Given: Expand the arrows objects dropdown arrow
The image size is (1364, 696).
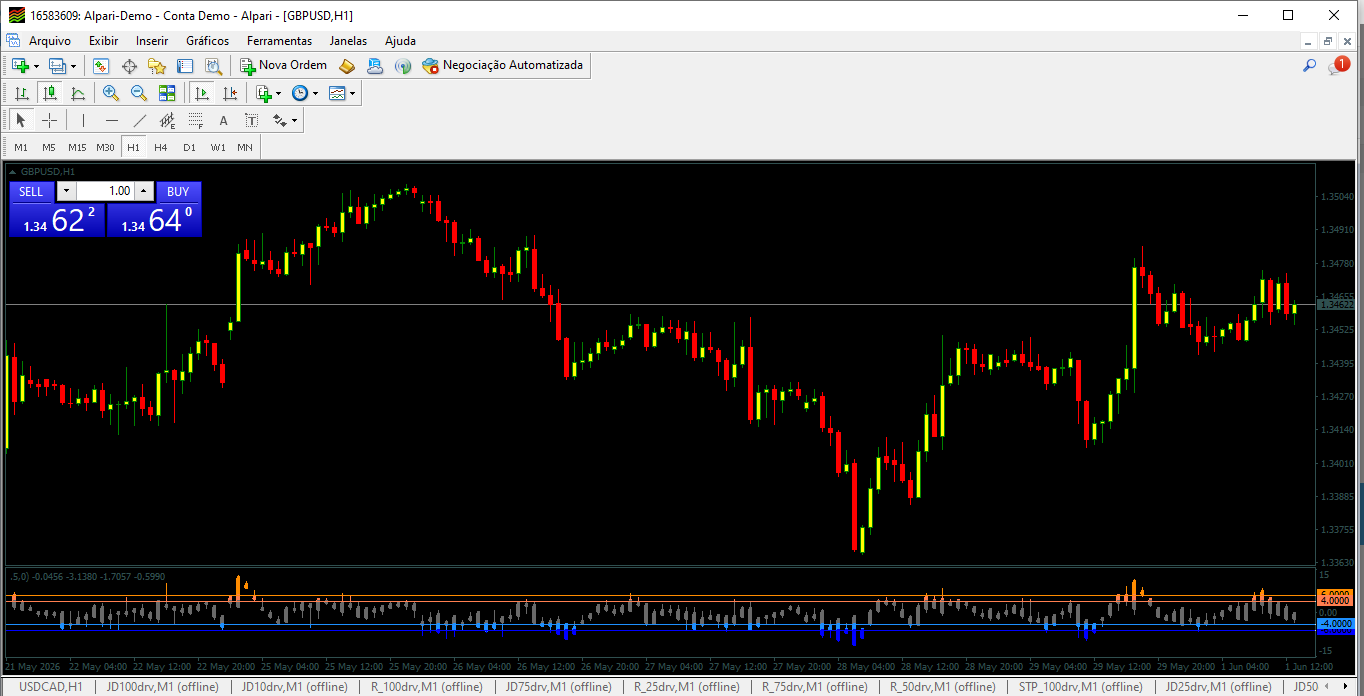Looking at the screenshot, I should [294, 120].
